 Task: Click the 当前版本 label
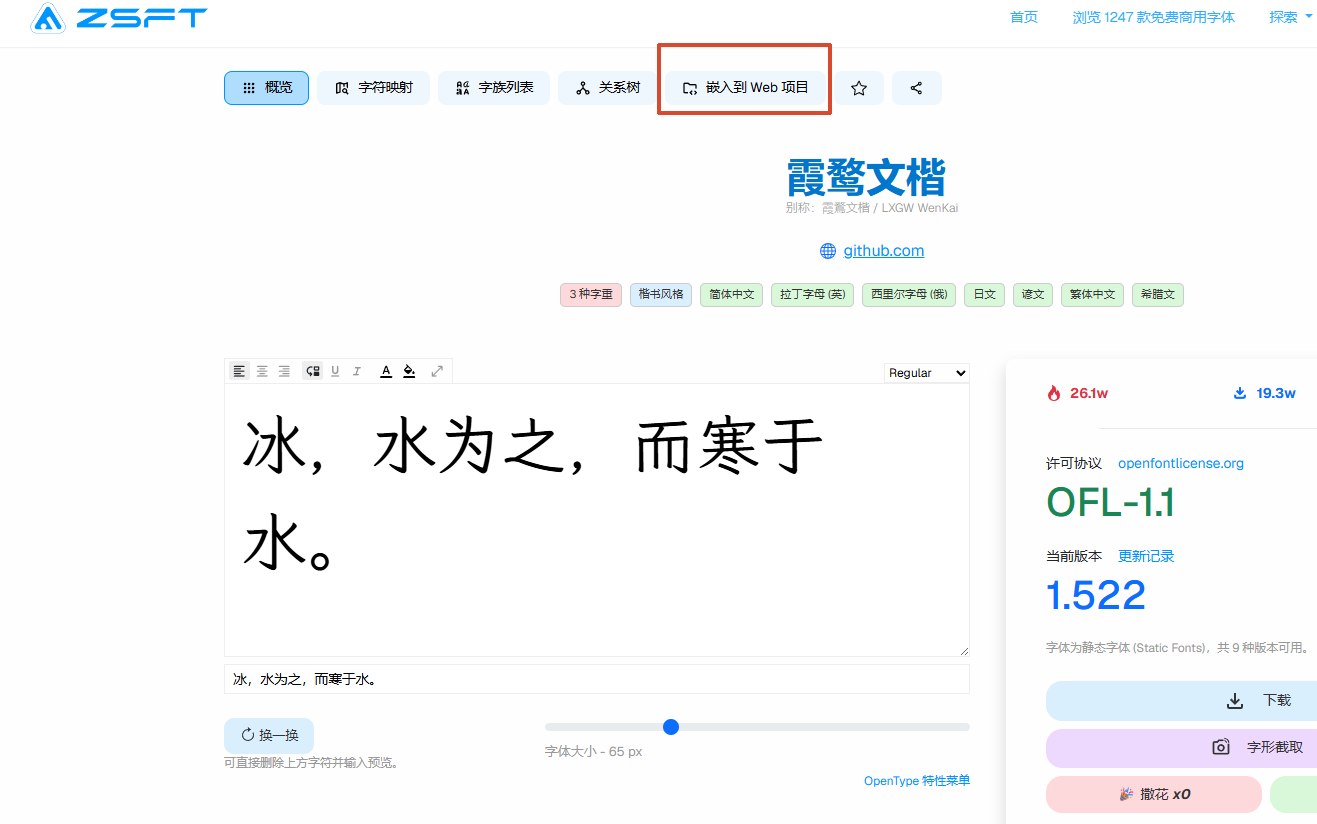pos(1074,556)
